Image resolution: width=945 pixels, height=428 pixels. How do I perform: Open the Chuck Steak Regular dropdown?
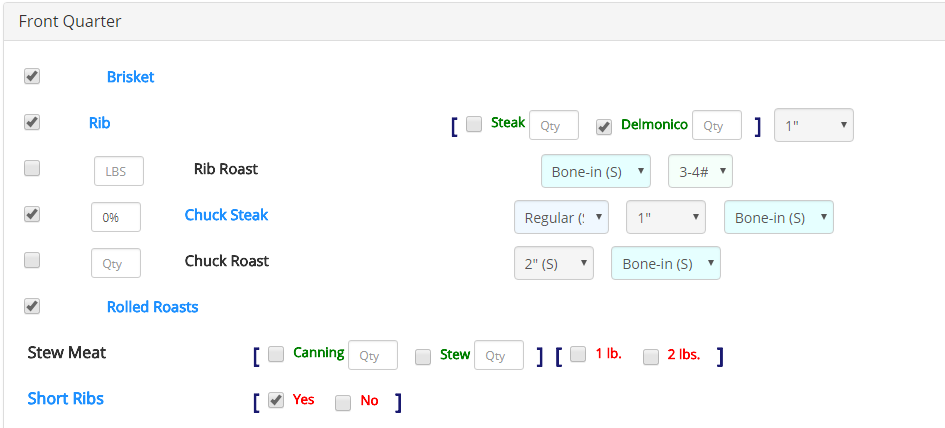click(561, 217)
